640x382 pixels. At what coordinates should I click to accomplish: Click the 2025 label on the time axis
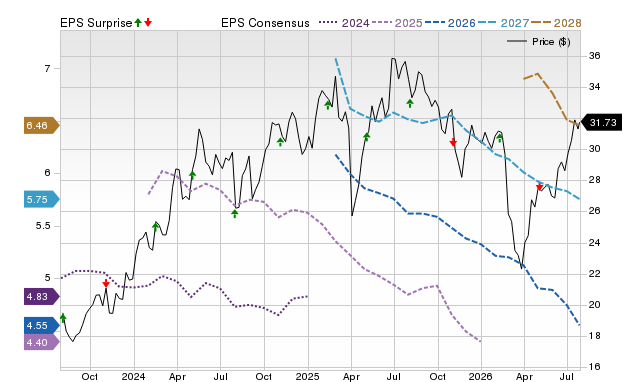tap(307, 376)
